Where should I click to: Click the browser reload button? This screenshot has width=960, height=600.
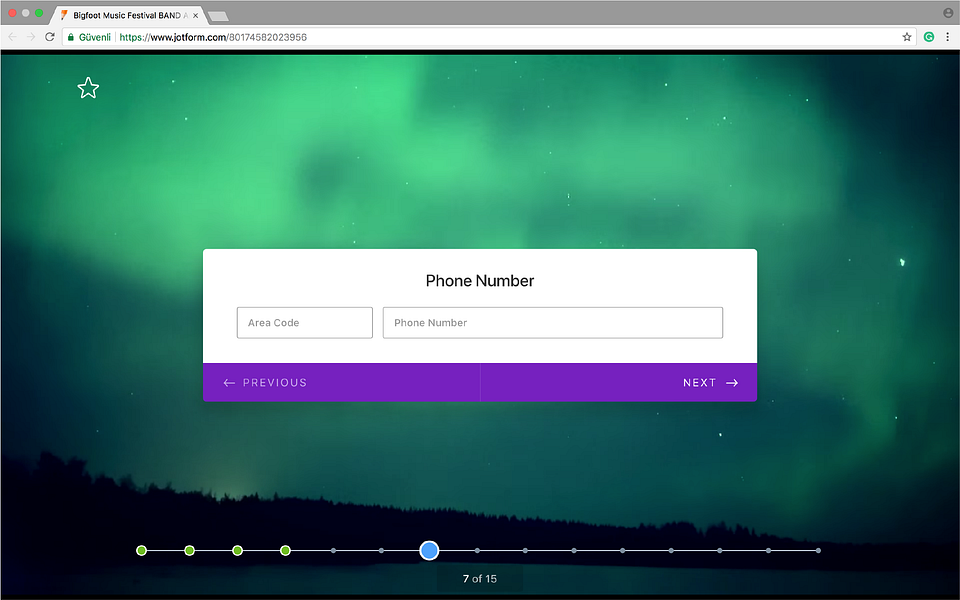[50, 37]
